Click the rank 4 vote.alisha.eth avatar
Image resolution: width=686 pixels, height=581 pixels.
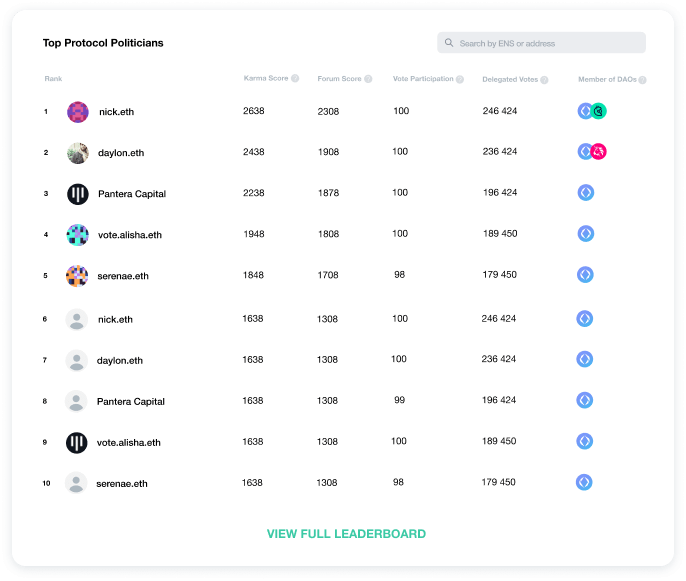click(78, 235)
